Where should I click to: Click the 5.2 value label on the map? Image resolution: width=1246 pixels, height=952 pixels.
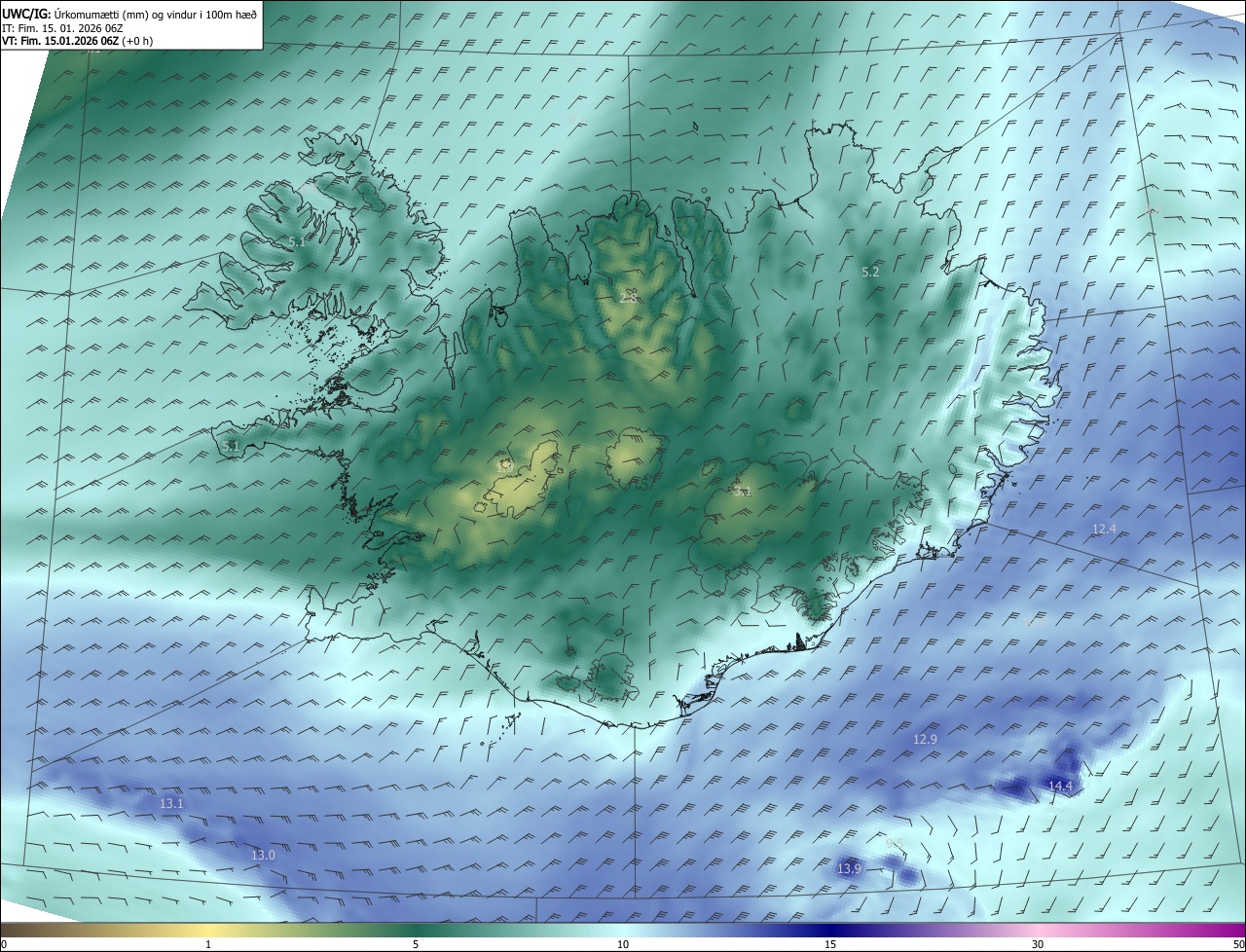tap(870, 273)
